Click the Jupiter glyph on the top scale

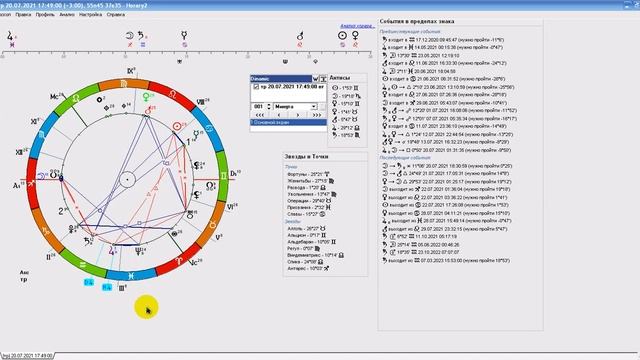[x=9, y=36]
